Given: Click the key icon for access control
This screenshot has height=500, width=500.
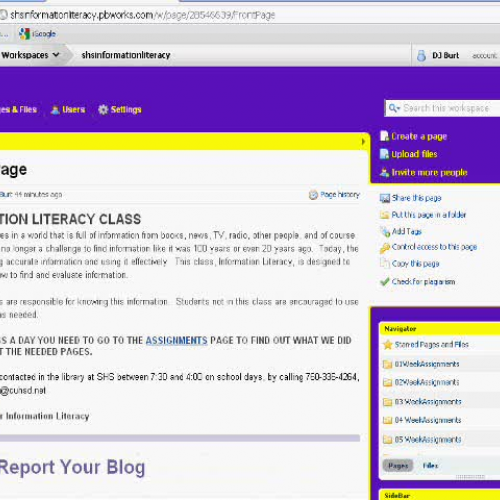Looking at the screenshot, I should pyautogui.click(x=385, y=248).
